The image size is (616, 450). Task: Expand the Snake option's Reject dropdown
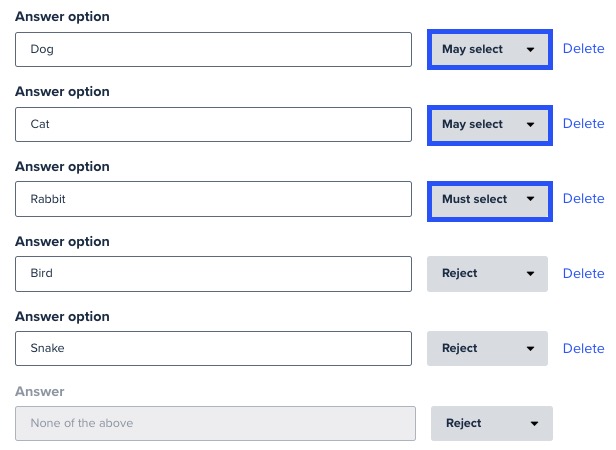point(487,348)
